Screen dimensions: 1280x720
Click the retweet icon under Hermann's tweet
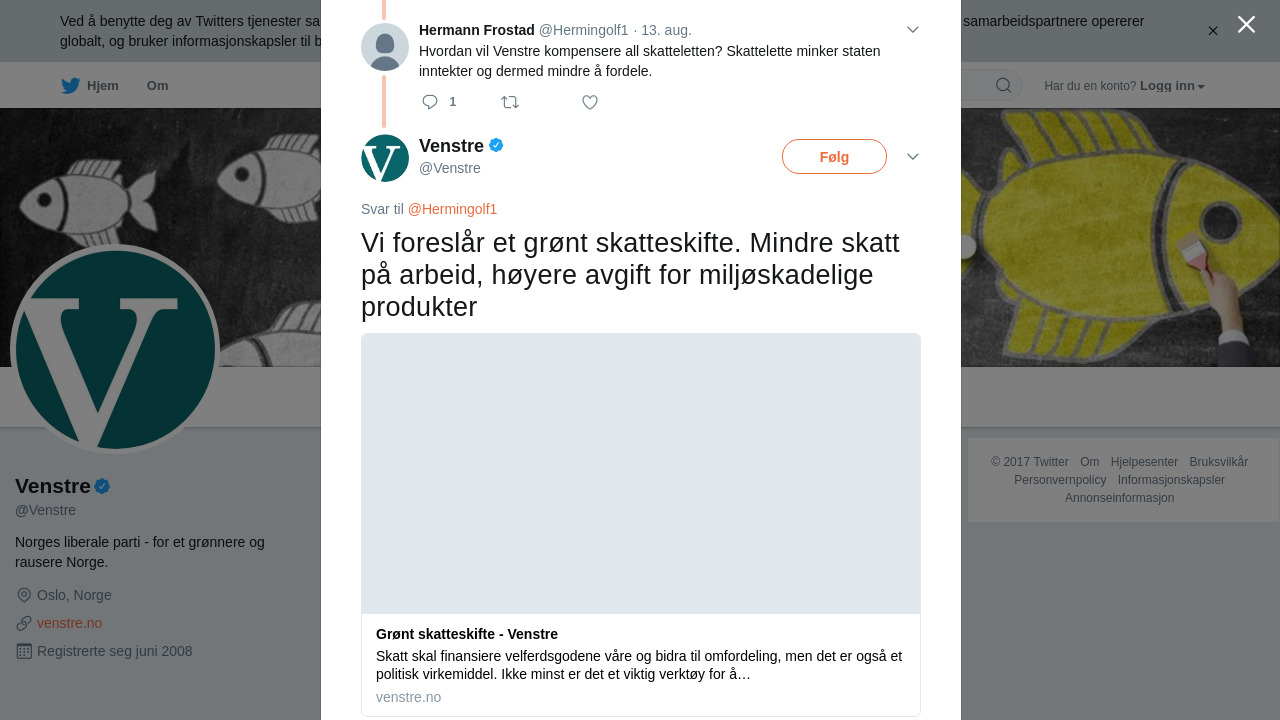(x=510, y=102)
